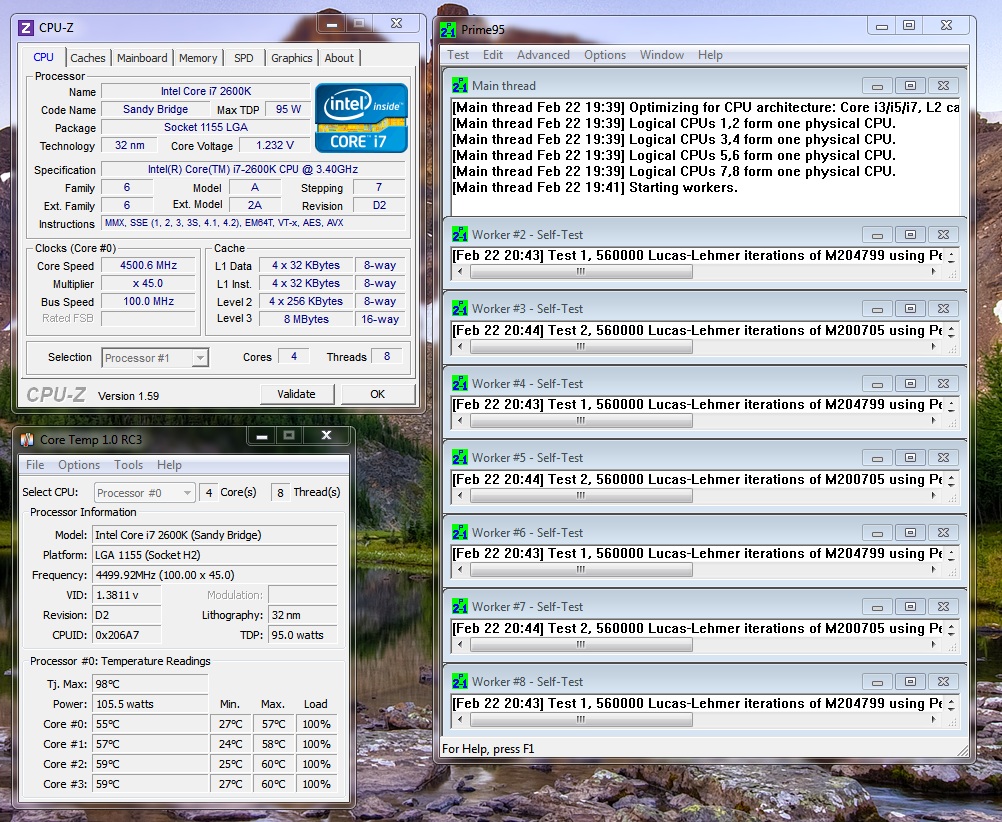Click the Worker #2 horizontal scrollbar thumb
1002x822 pixels.
pos(581,272)
